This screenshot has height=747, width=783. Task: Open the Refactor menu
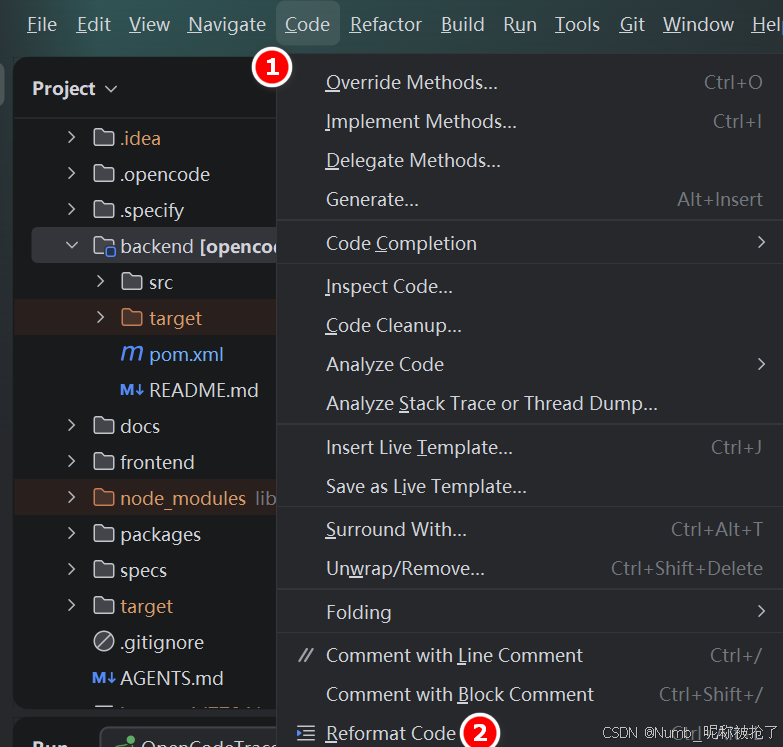point(386,24)
